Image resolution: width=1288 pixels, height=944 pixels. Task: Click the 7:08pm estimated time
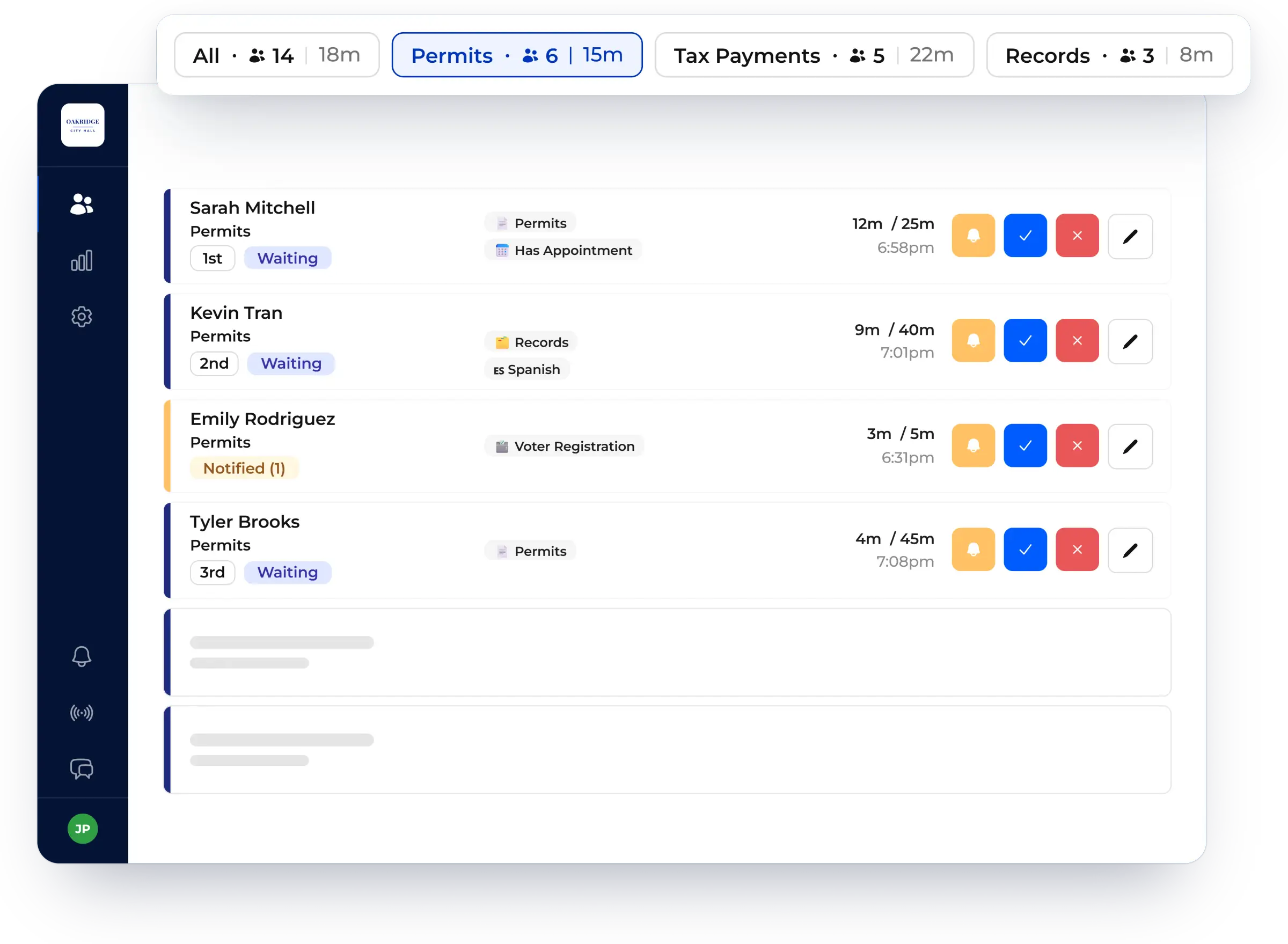pos(905,562)
